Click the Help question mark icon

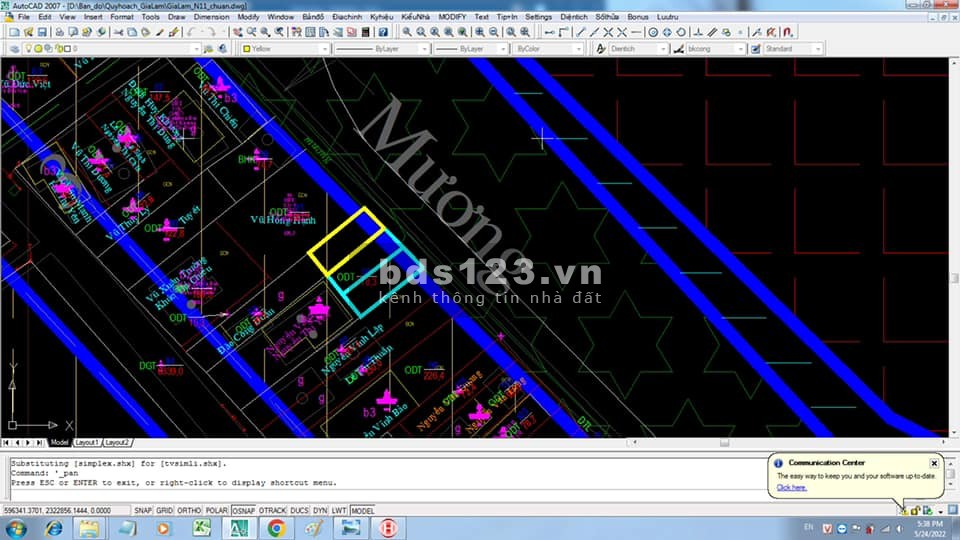pos(383,32)
